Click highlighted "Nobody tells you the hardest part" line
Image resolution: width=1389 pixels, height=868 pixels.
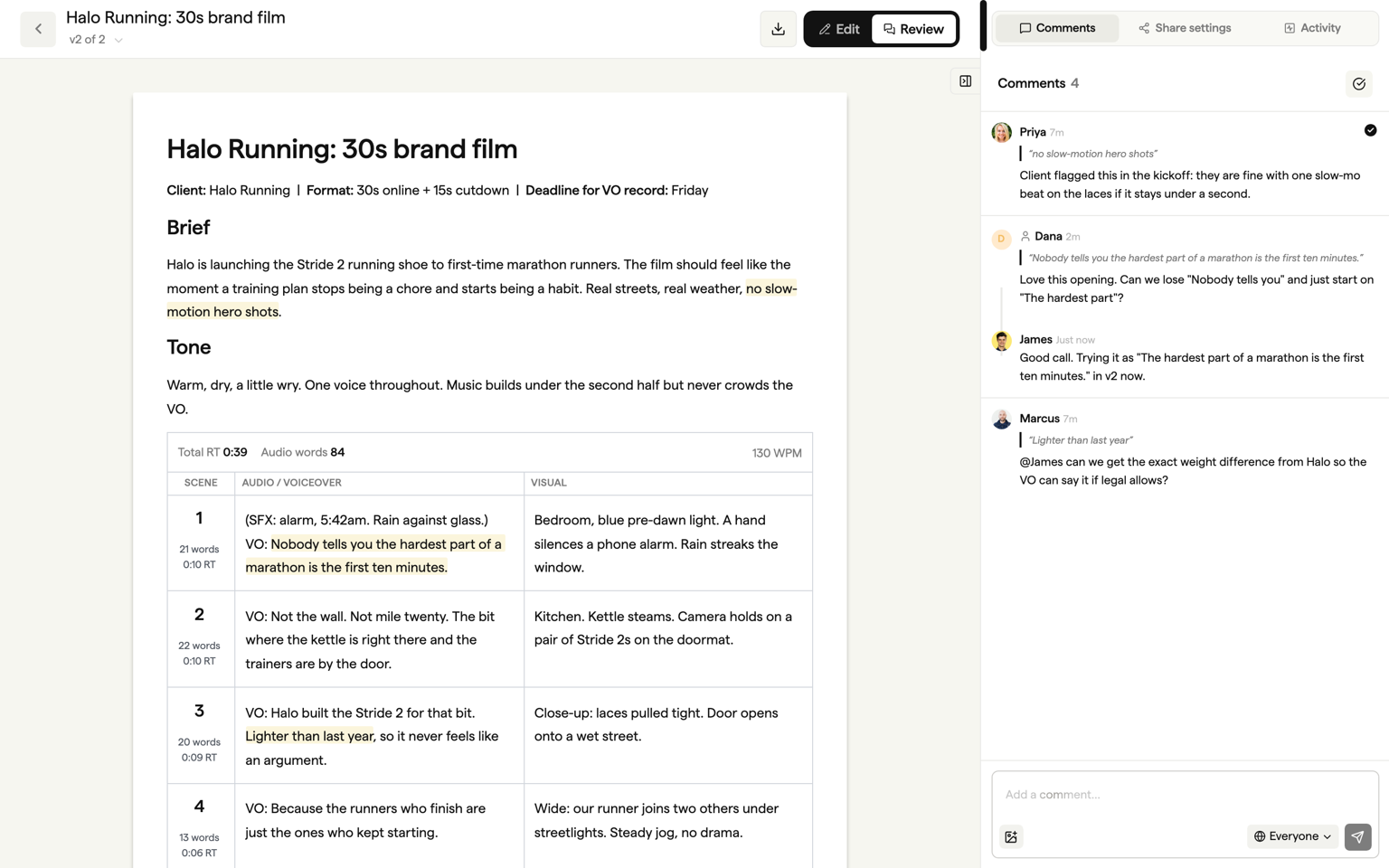[x=373, y=556]
